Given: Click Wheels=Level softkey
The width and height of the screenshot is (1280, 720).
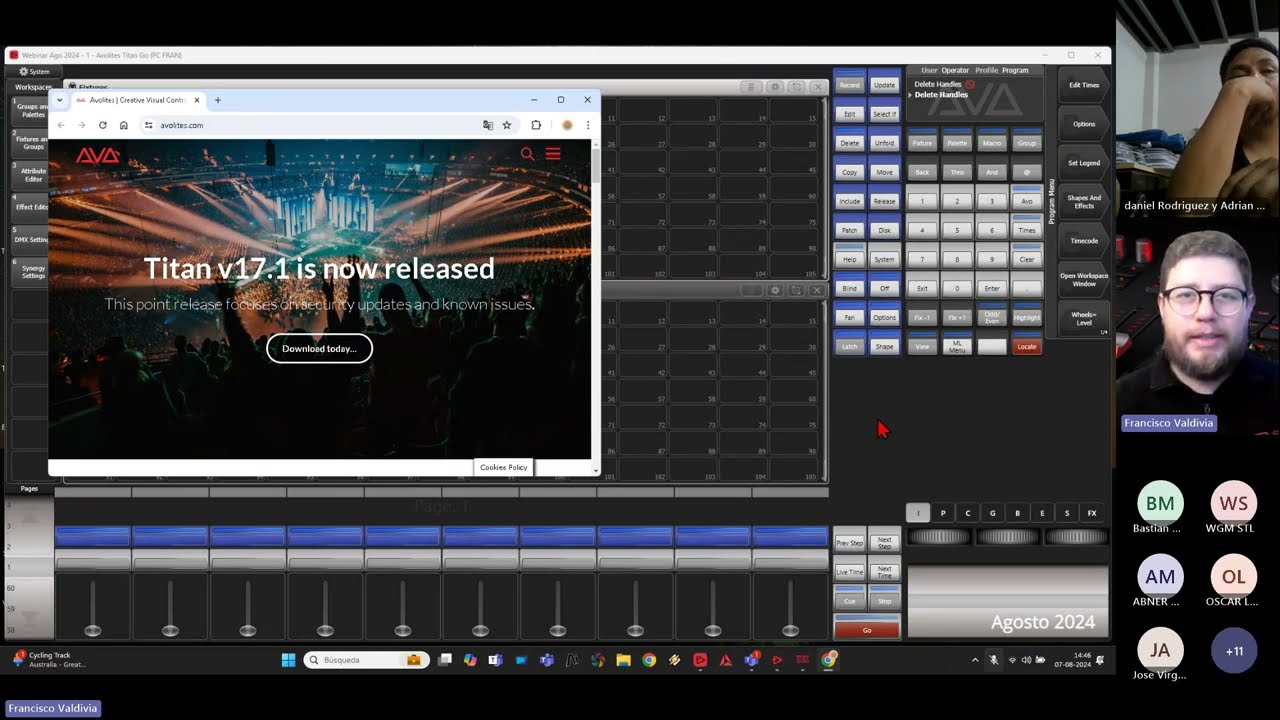Looking at the screenshot, I should tap(1084, 318).
